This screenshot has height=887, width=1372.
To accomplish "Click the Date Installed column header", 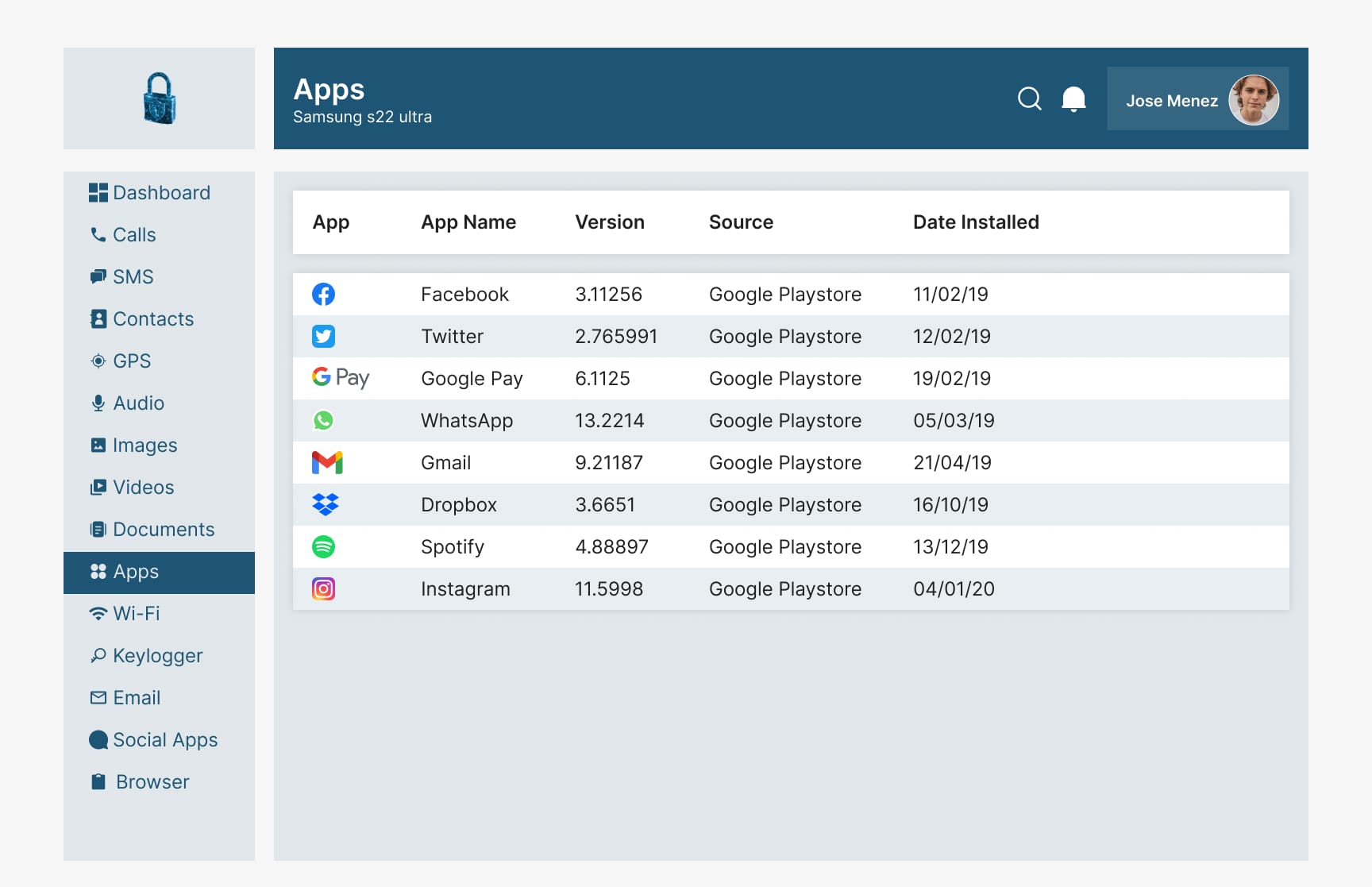I will pyautogui.click(x=976, y=222).
